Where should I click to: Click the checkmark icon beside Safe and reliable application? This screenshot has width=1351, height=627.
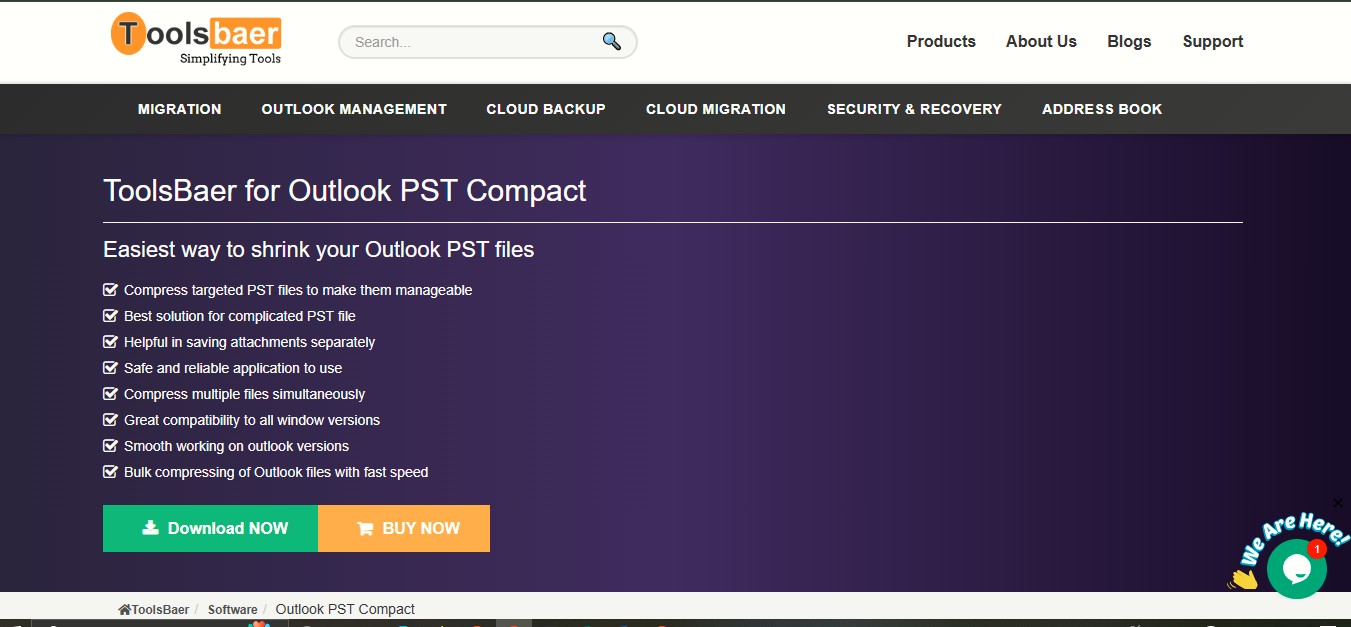click(111, 368)
